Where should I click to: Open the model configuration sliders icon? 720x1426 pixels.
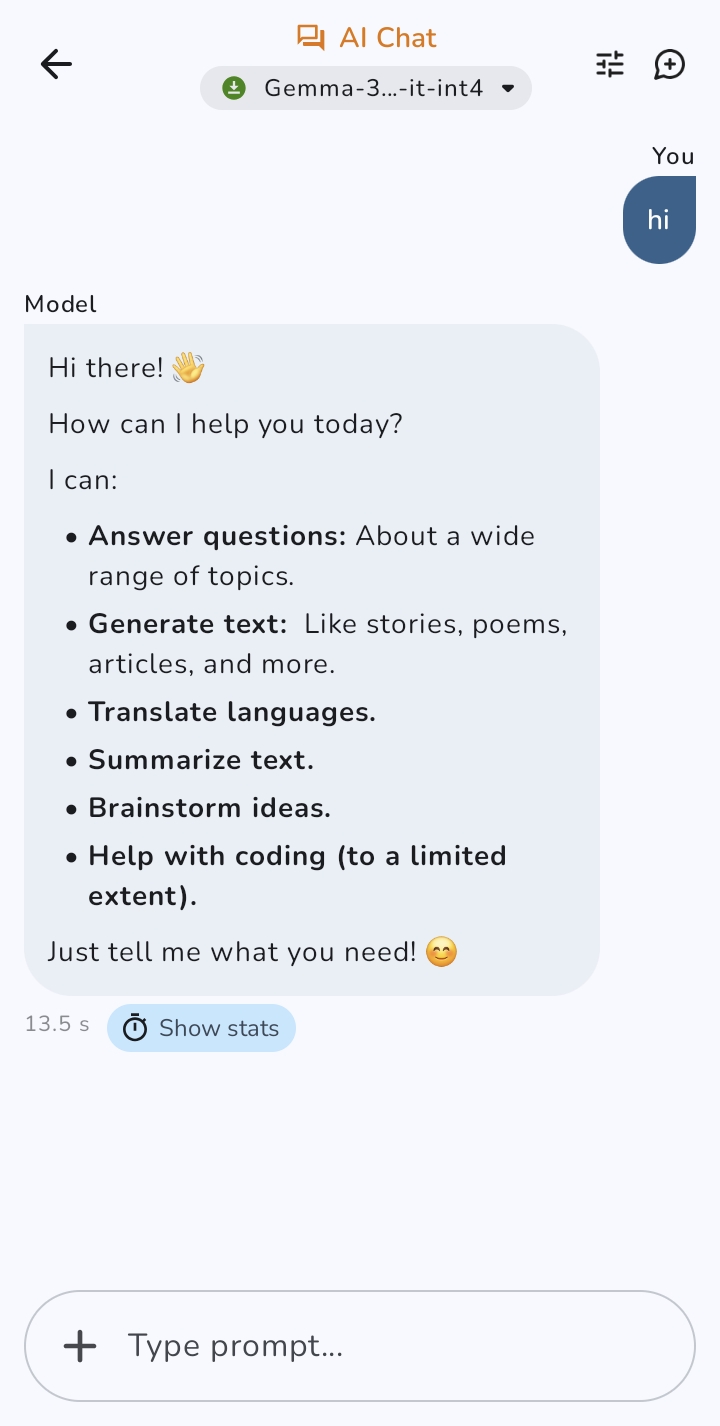pyautogui.click(x=610, y=65)
